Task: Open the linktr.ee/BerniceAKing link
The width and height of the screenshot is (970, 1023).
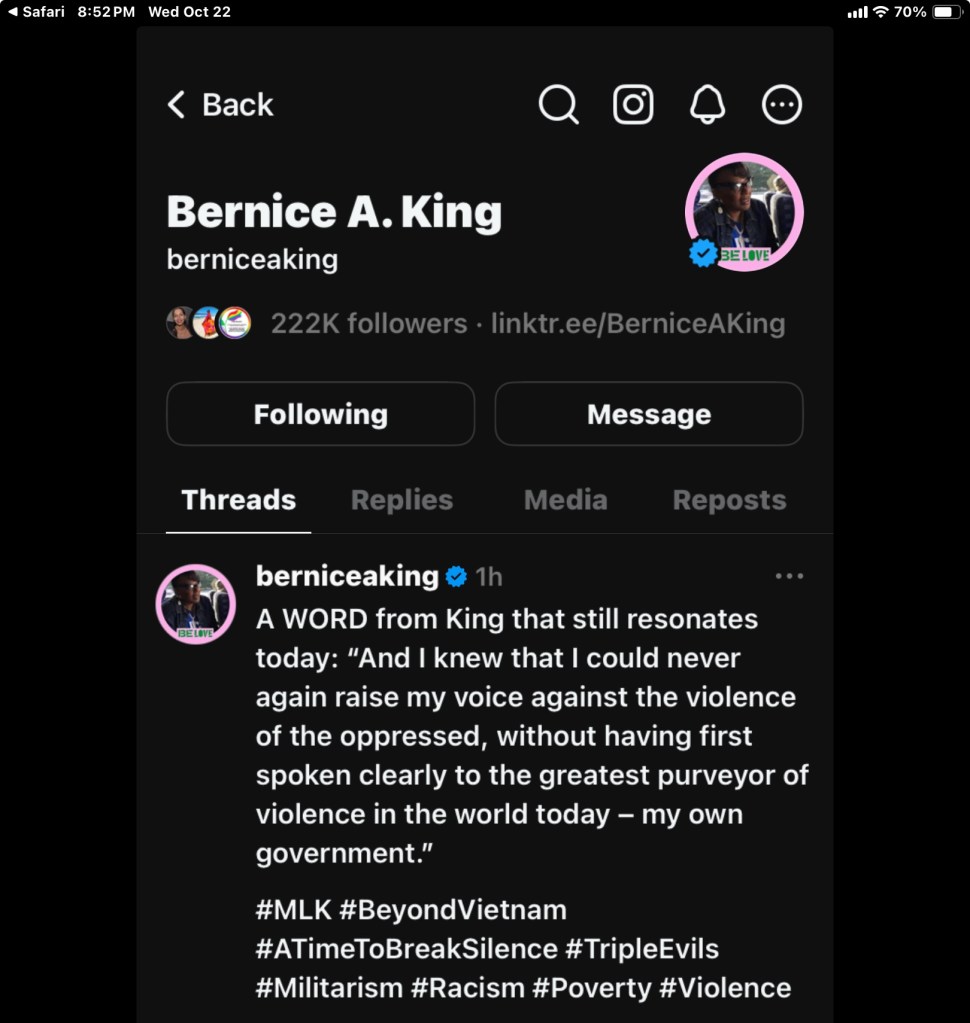Action: click(638, 324)
